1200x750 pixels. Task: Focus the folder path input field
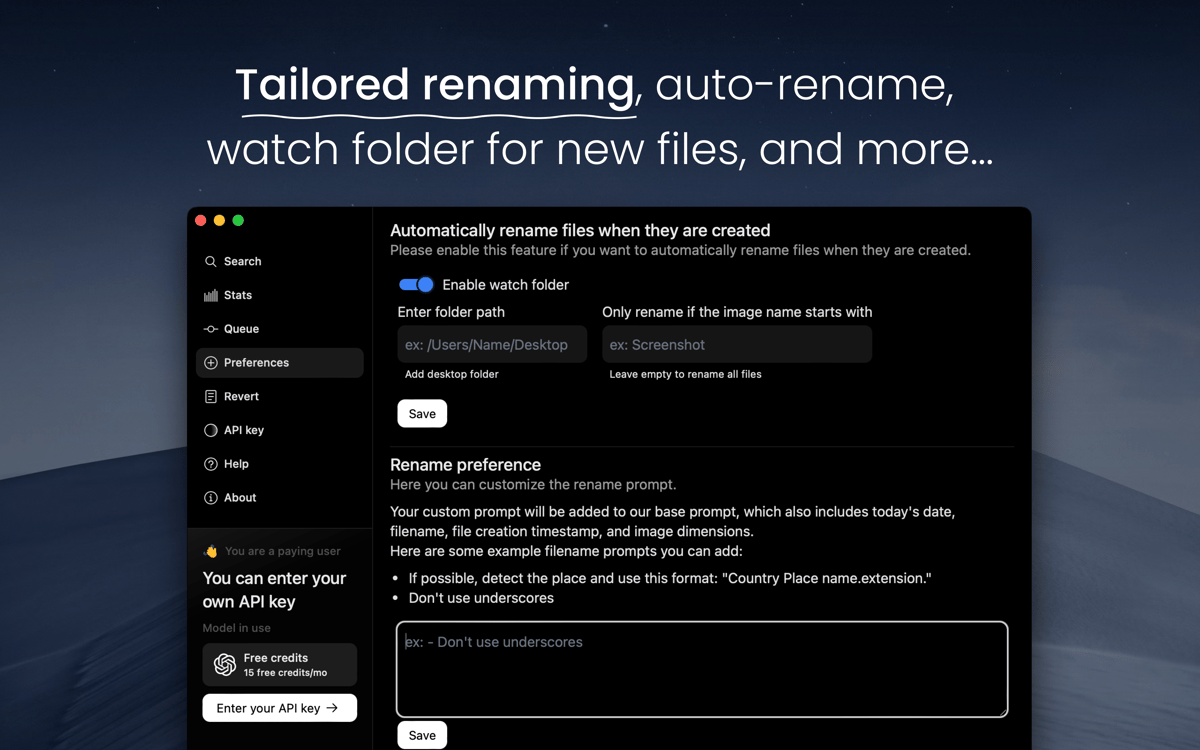(x=492, y=345)
